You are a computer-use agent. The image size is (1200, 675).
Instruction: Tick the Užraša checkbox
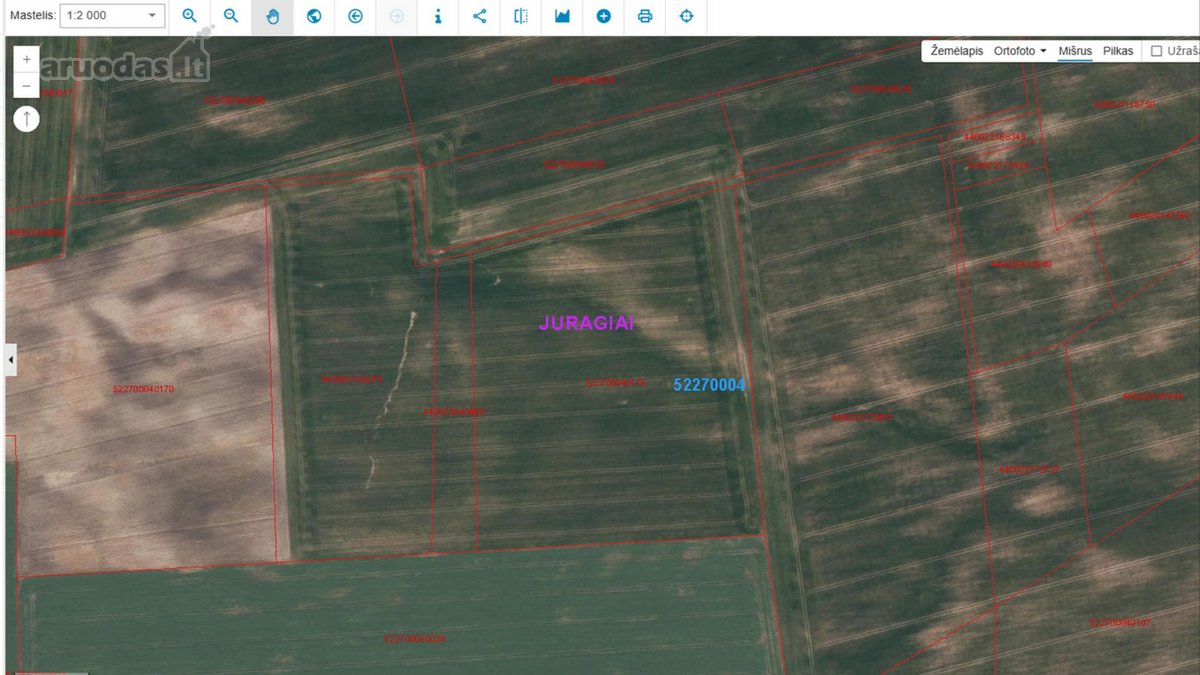click(x=1156, y=51)
